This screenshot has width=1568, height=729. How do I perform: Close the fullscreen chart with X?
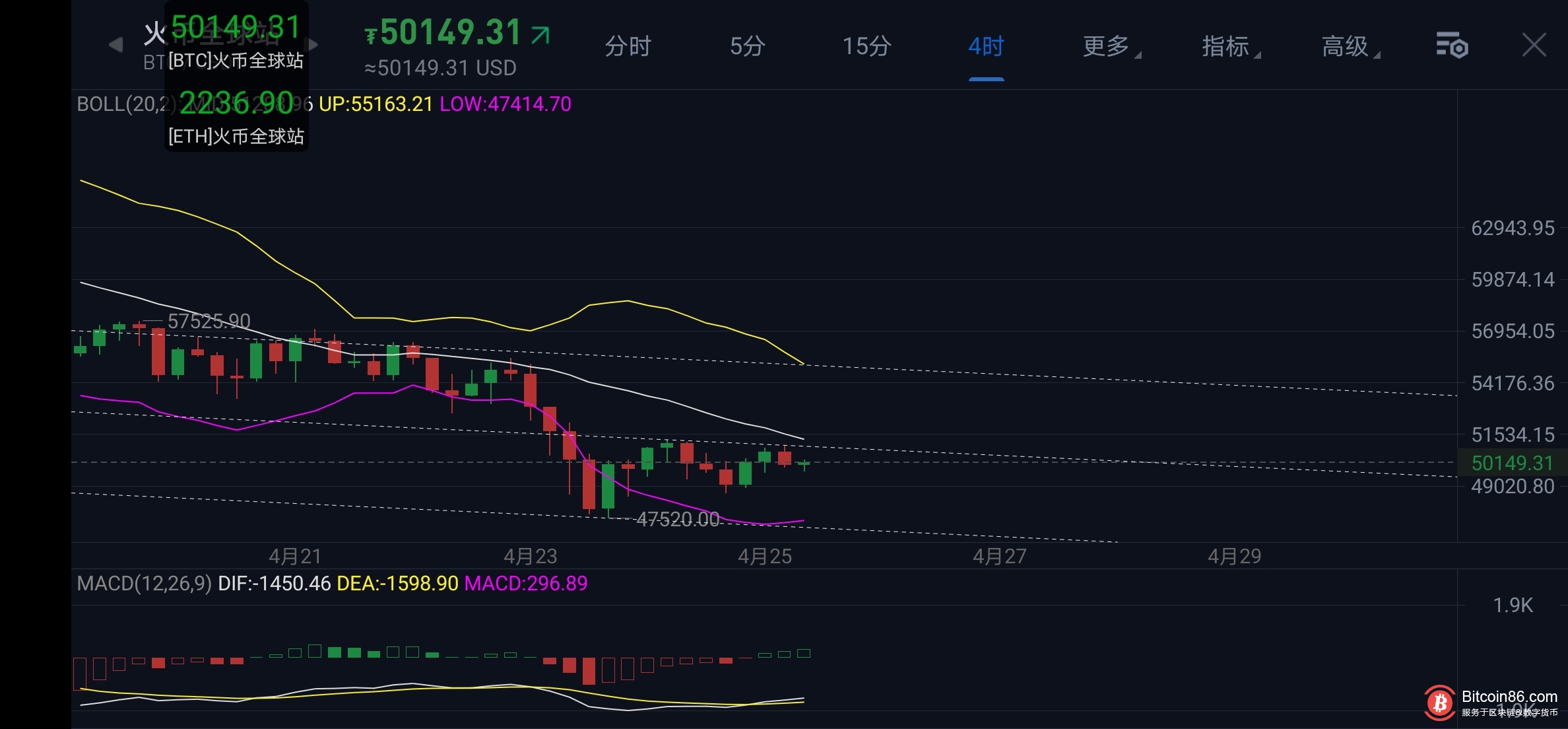pos(1534,46)
